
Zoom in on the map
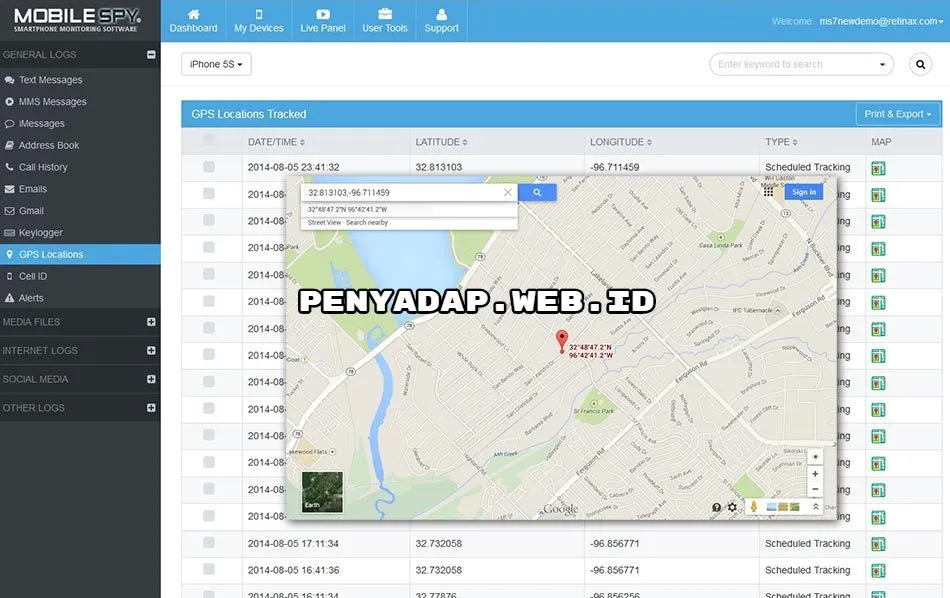pos(815,474)
